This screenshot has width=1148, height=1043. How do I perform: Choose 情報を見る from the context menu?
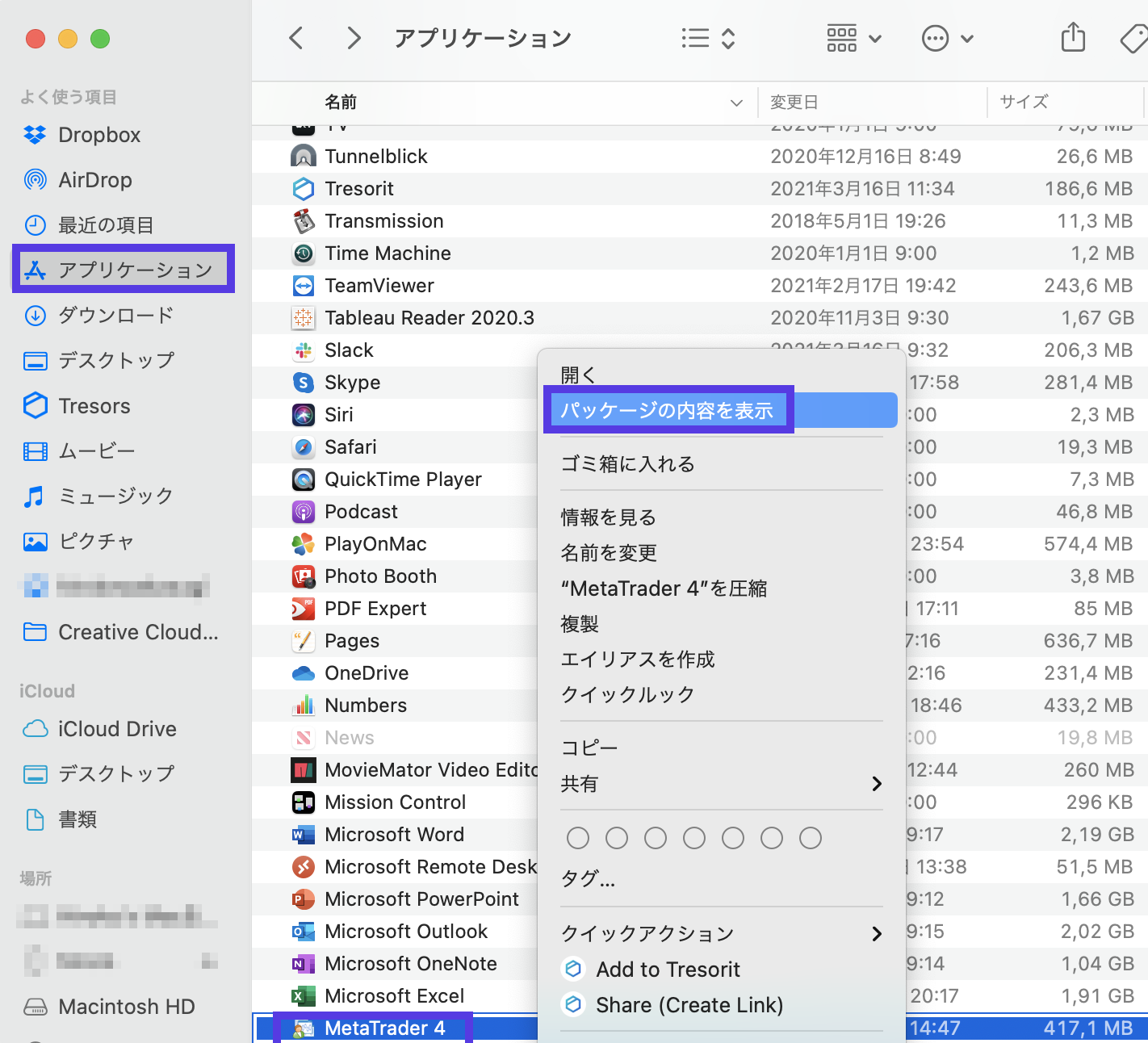[x=609, y=517]
